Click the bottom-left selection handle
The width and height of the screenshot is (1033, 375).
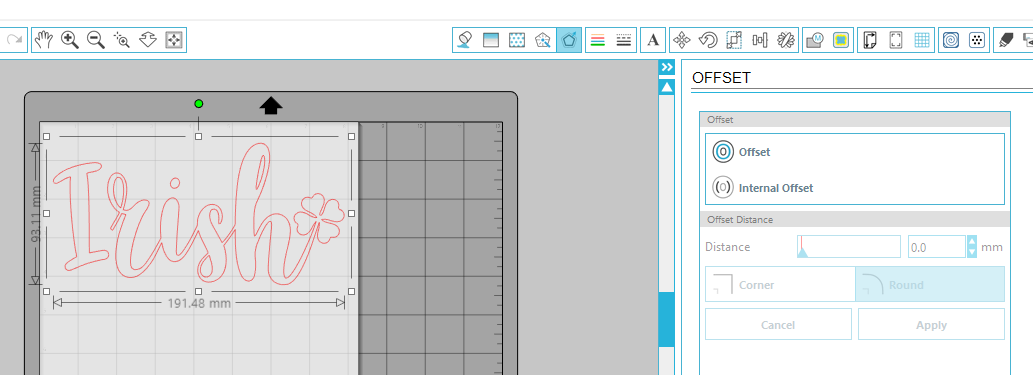46,291
